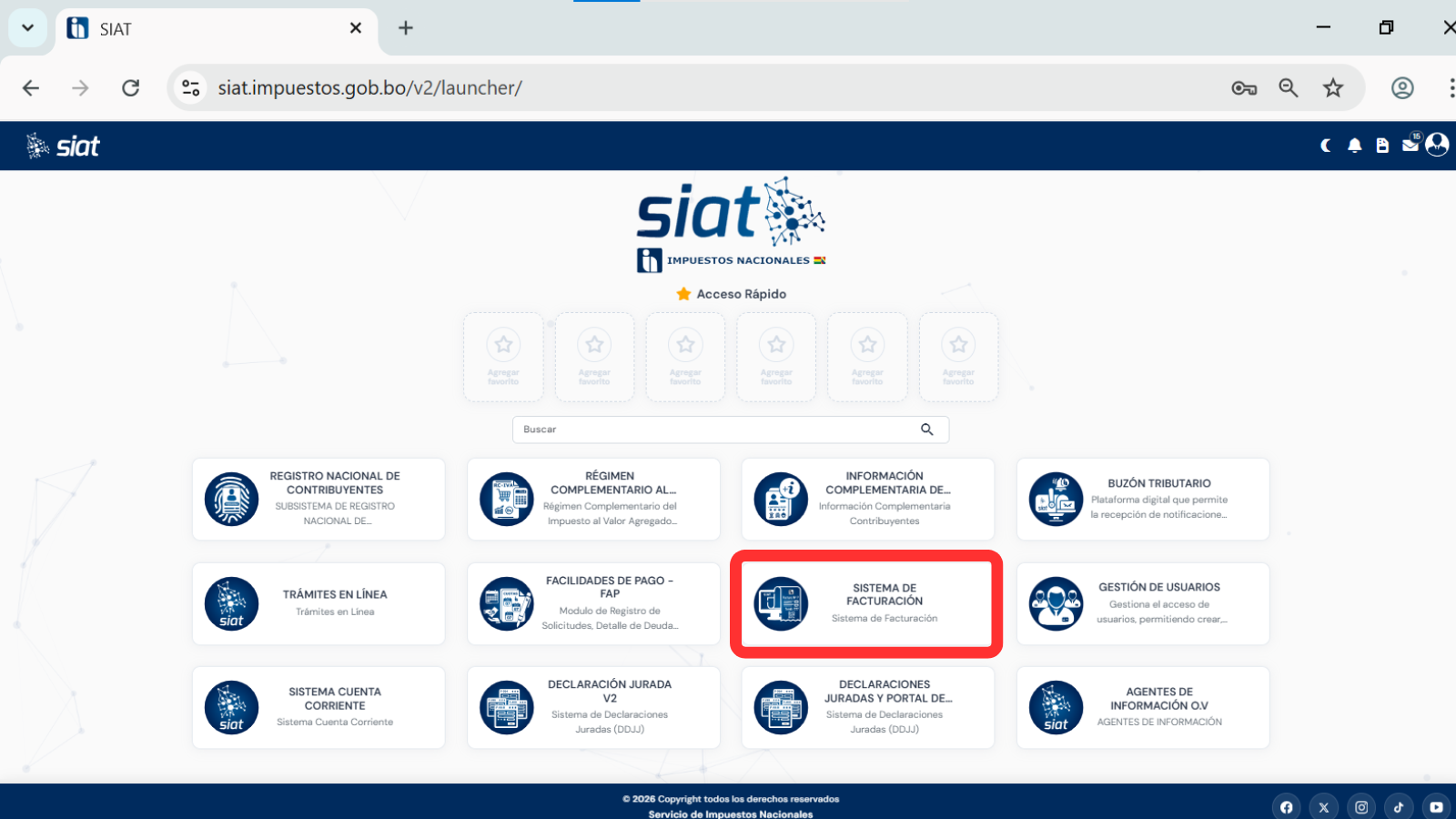Image resolution: width=1456 pixels, height=819 pixels.
Task: Open the mail inbox showing 15 messages
Action: (1410, 145)
